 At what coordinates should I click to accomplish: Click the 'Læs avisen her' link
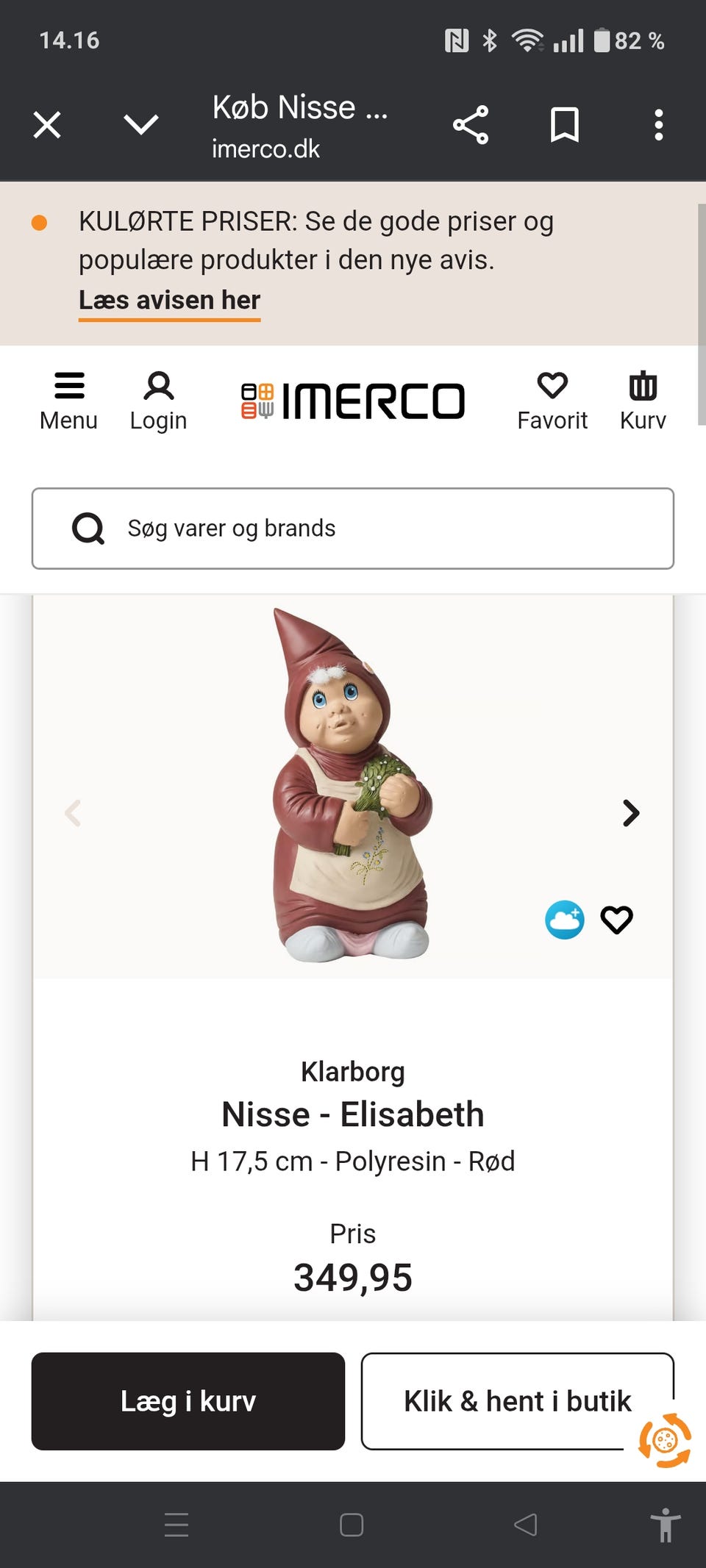(x=169, y=301)
